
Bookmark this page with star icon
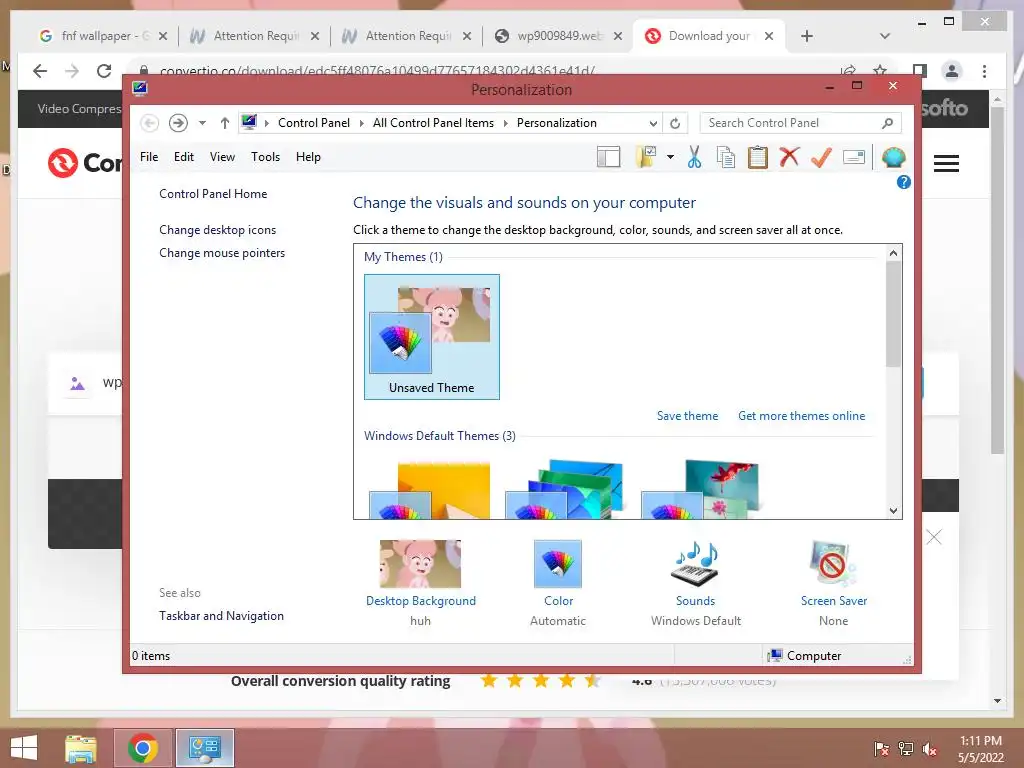pos(880,71)
